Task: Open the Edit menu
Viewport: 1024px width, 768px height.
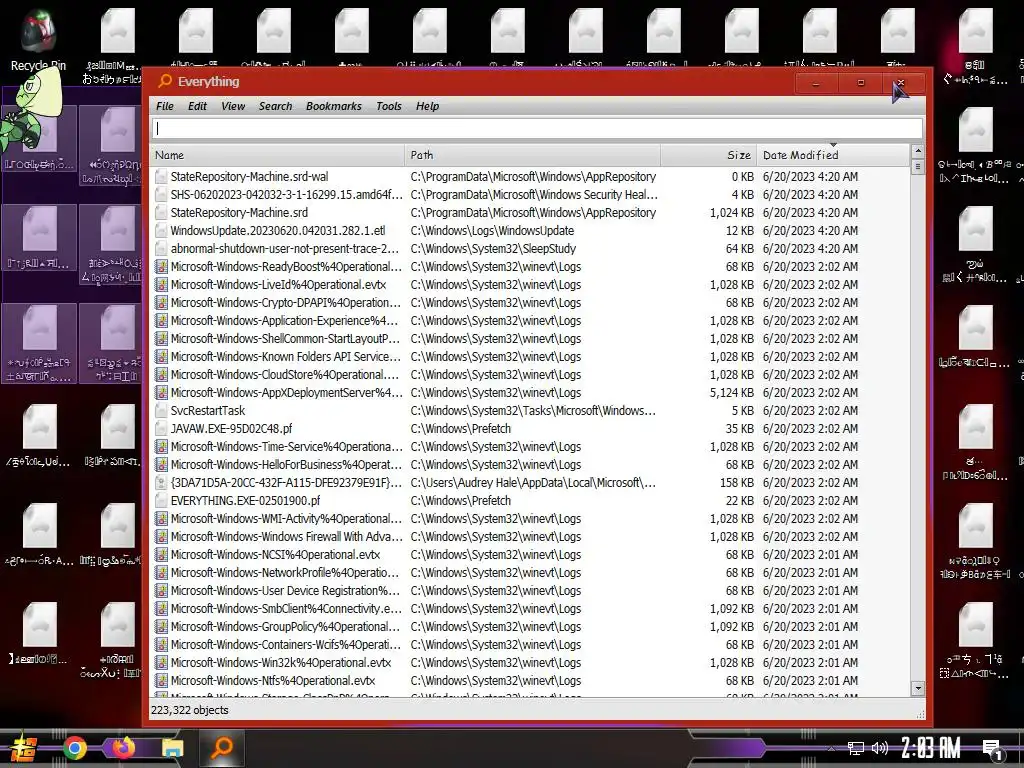Action: click(x=197, y=106)
